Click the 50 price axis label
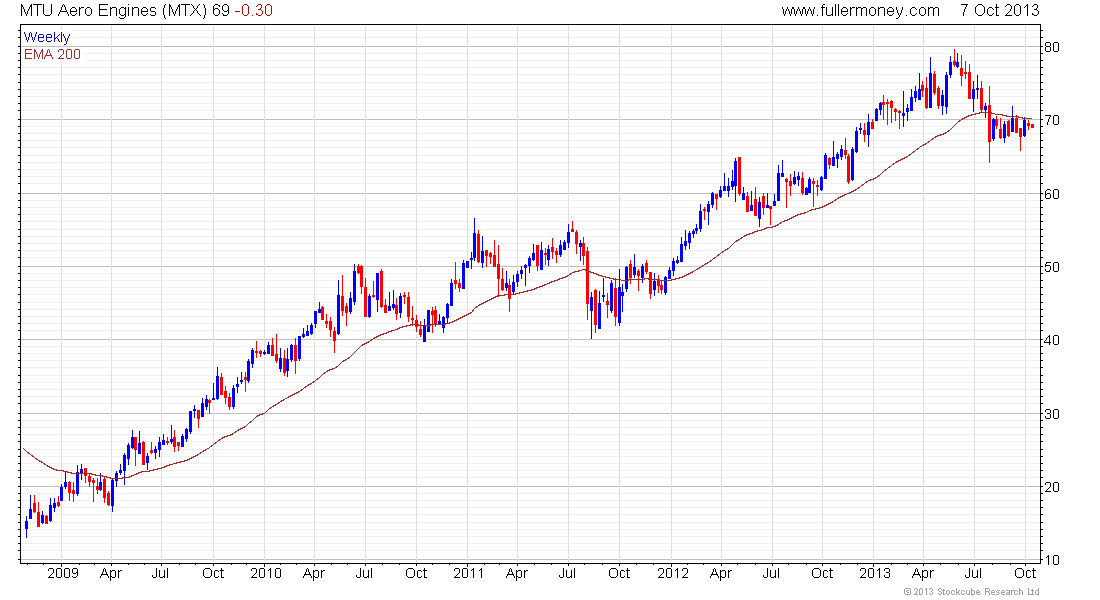 pyautogui.click(x=1052, y=267)
